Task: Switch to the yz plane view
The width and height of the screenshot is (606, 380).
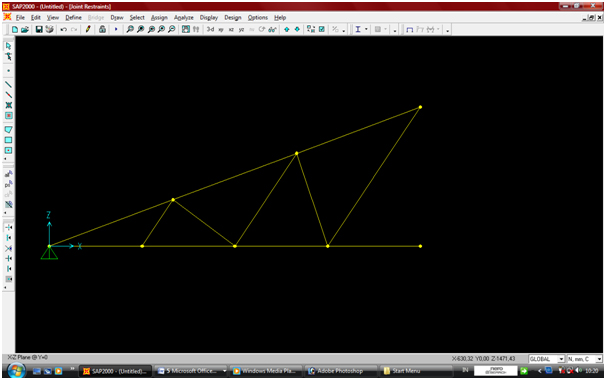Action: tap(242, 29)
